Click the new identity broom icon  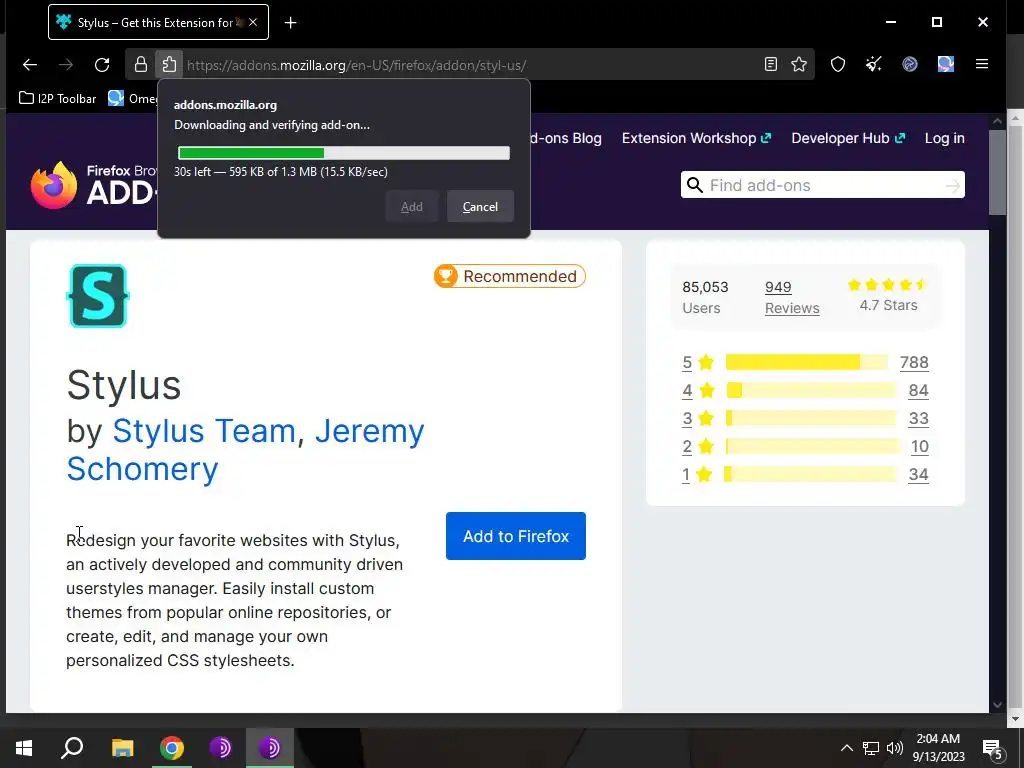click(874, 64)
